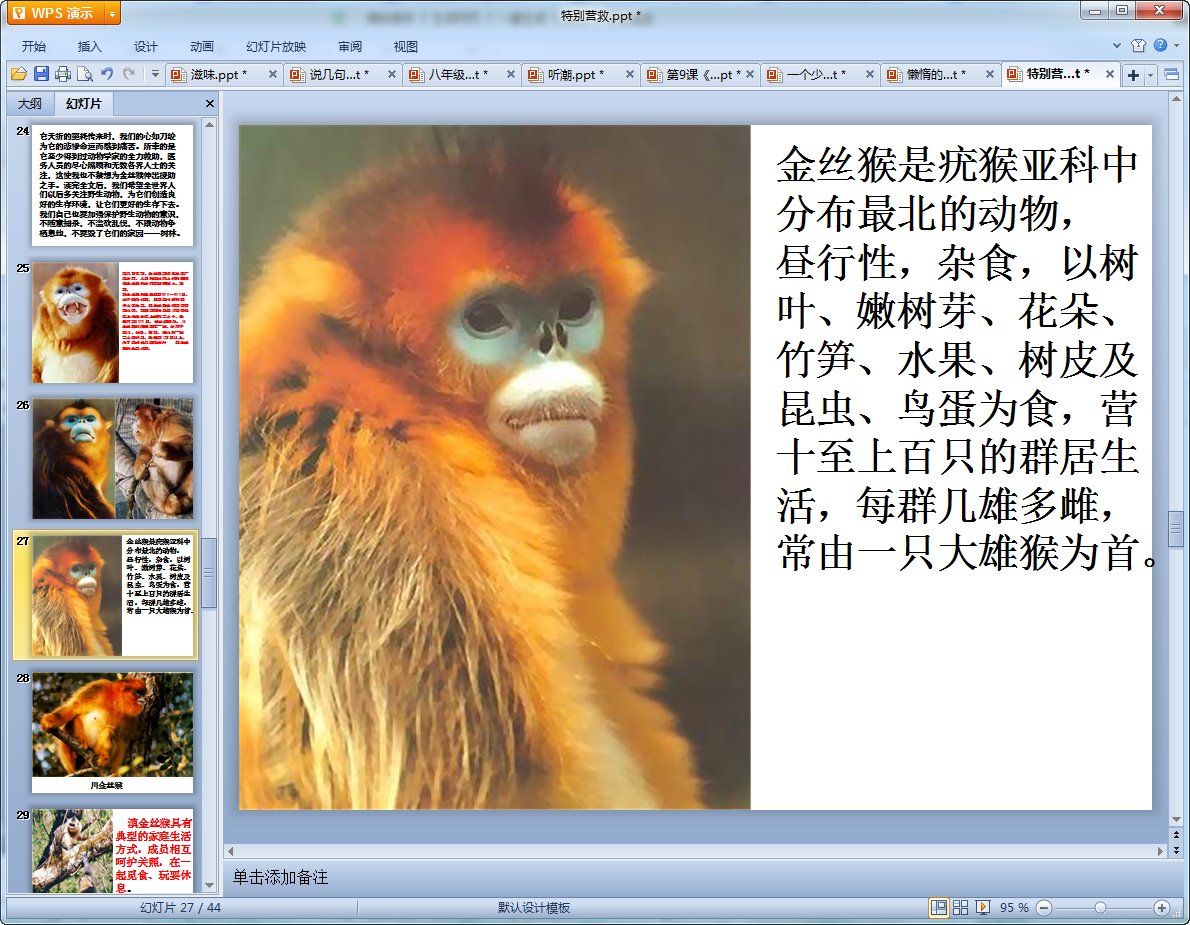Go to previous slide with double-up arrow

[1176, 835]
